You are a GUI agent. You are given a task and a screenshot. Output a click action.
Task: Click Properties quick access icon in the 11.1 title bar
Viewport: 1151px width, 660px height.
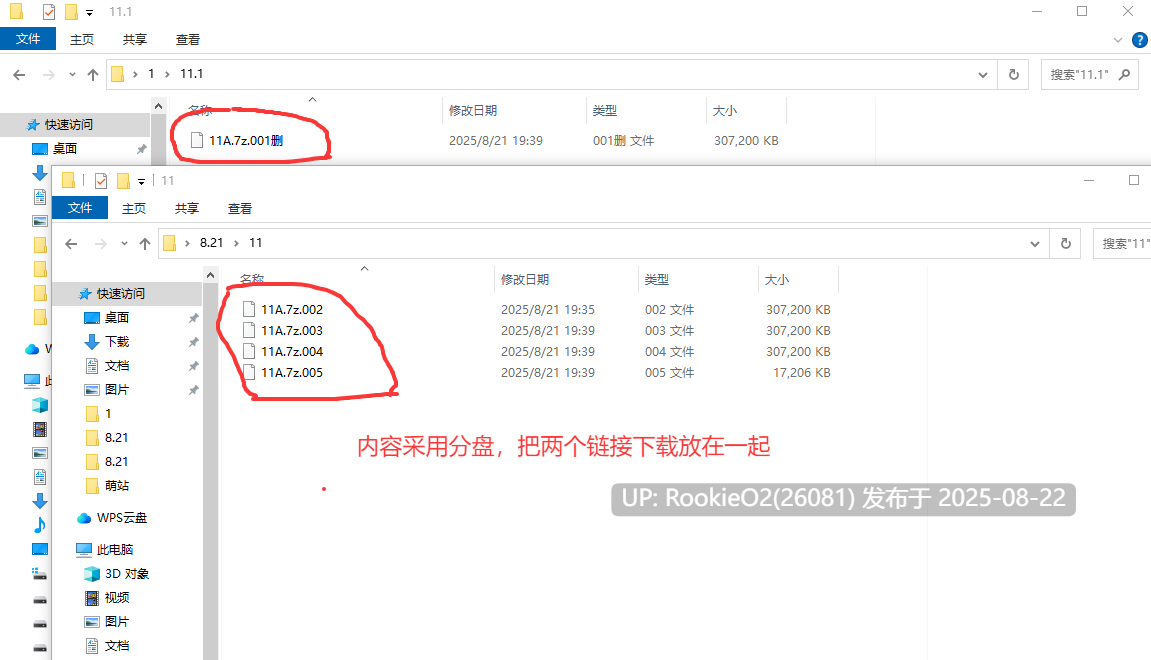coord(48,12)
